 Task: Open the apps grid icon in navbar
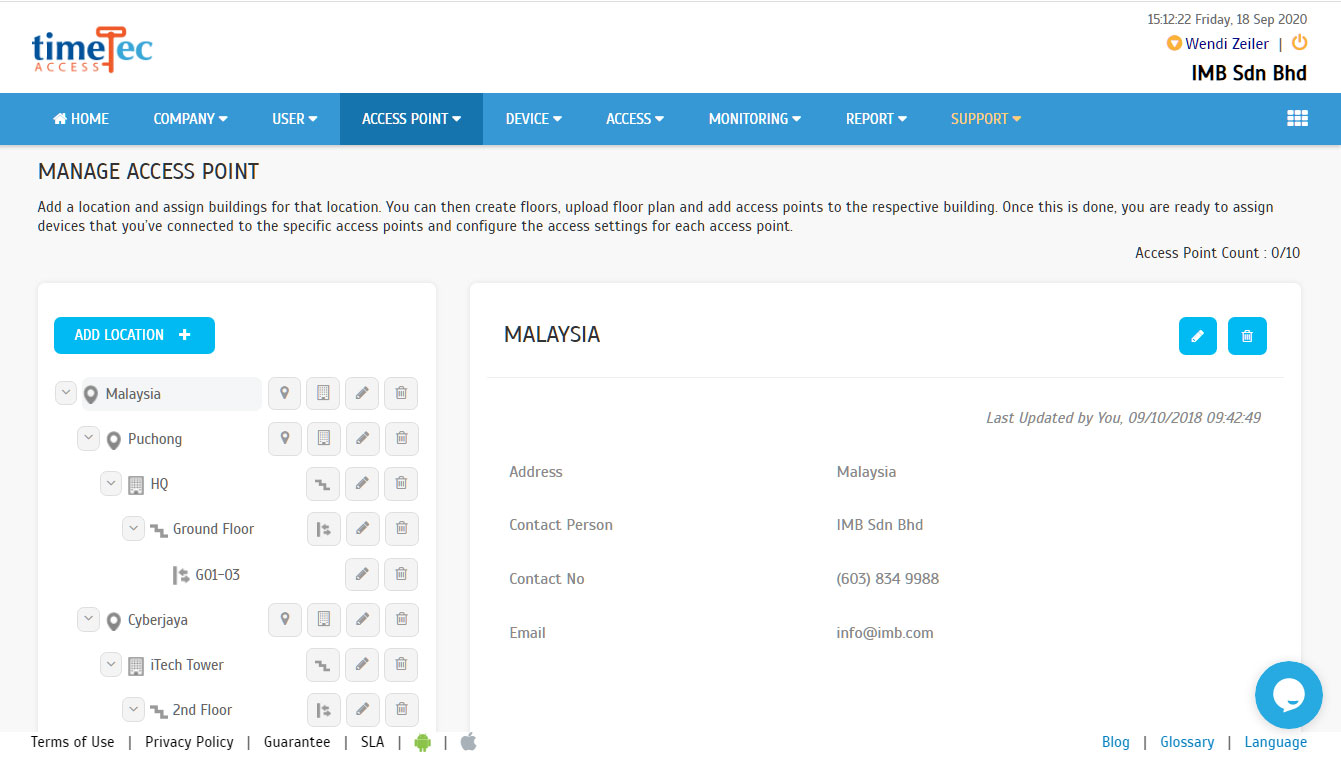[1297, 118]
